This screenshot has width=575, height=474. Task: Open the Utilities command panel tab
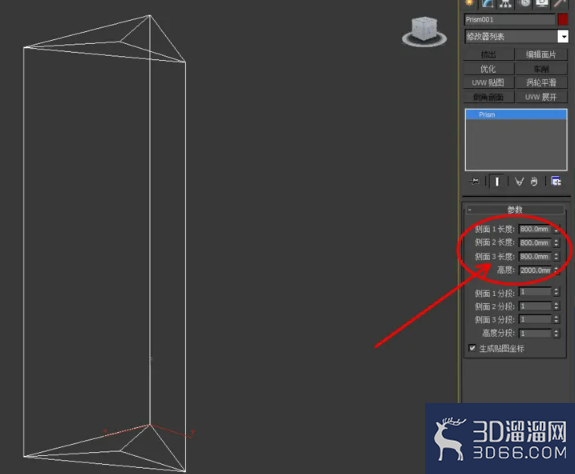[x=560, y=3]
